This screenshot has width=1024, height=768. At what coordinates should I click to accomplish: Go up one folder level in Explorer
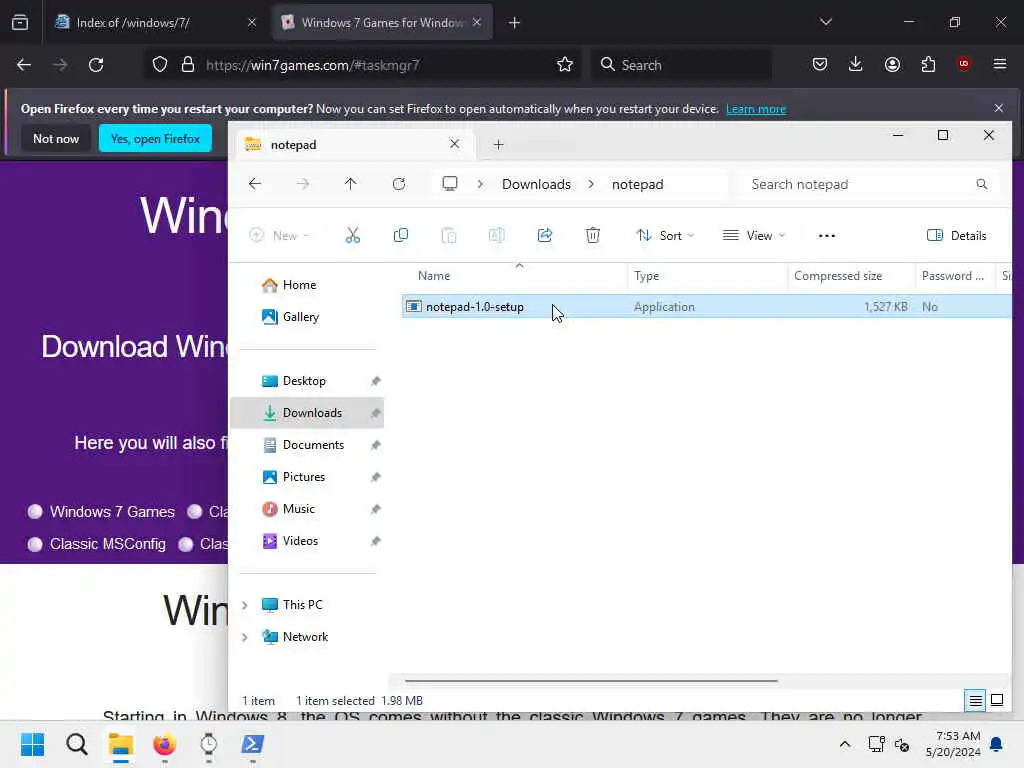click(351, 184)
